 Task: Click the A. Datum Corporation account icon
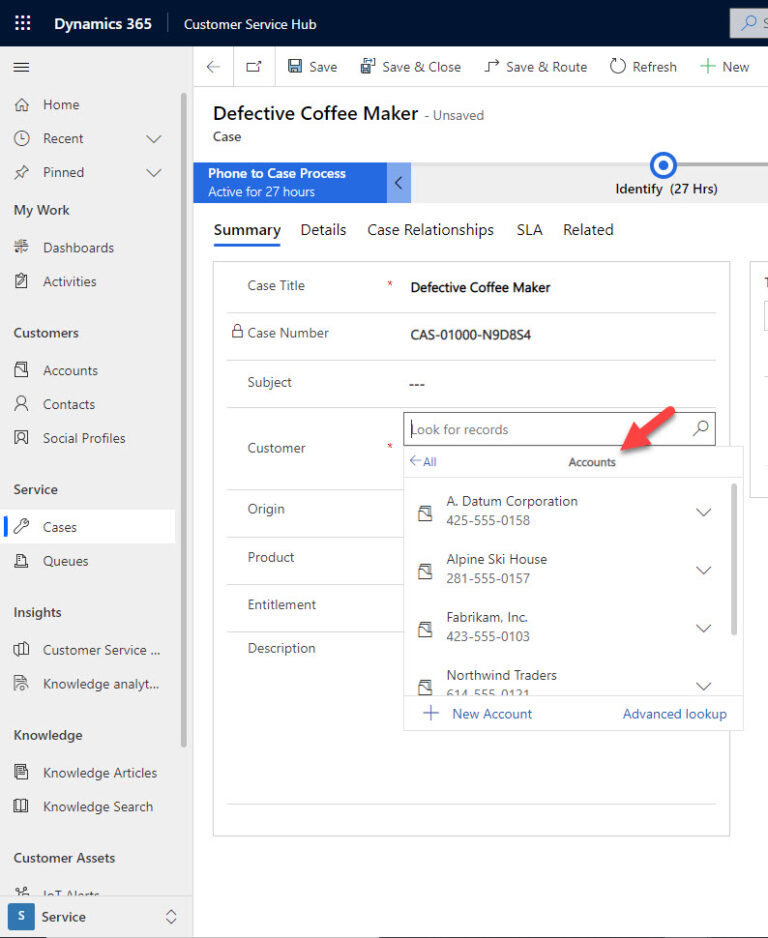[425, 513]
